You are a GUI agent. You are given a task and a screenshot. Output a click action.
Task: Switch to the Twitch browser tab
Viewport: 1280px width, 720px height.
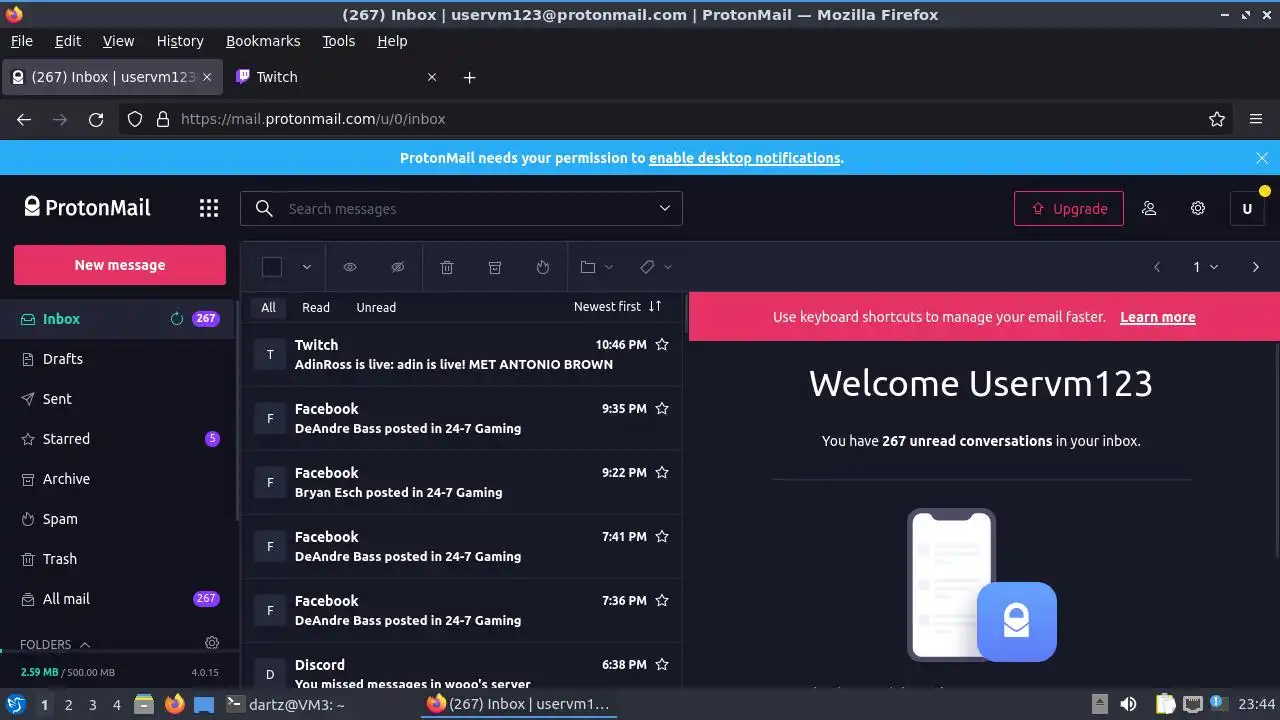click(336, 77)
